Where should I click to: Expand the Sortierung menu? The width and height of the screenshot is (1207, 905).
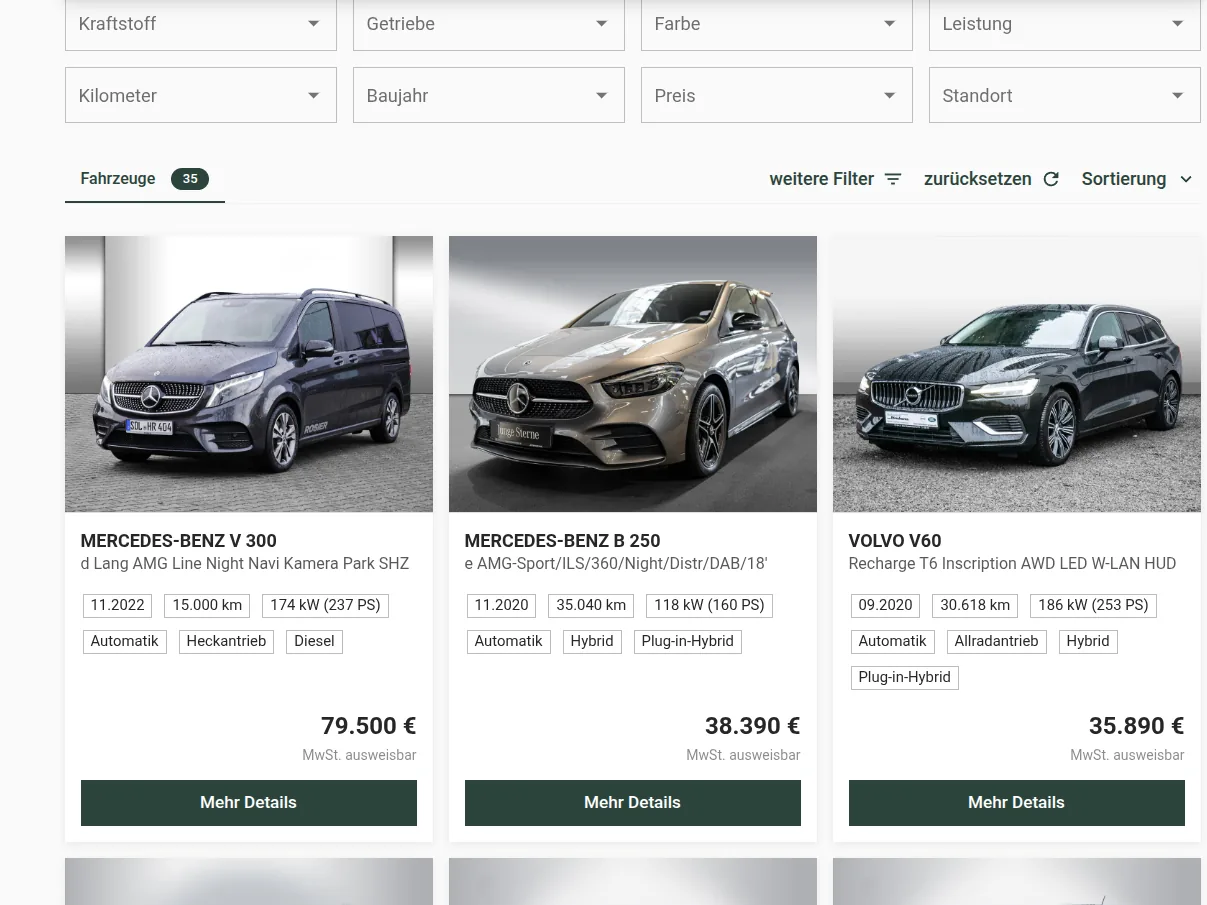coord(1137,179)
